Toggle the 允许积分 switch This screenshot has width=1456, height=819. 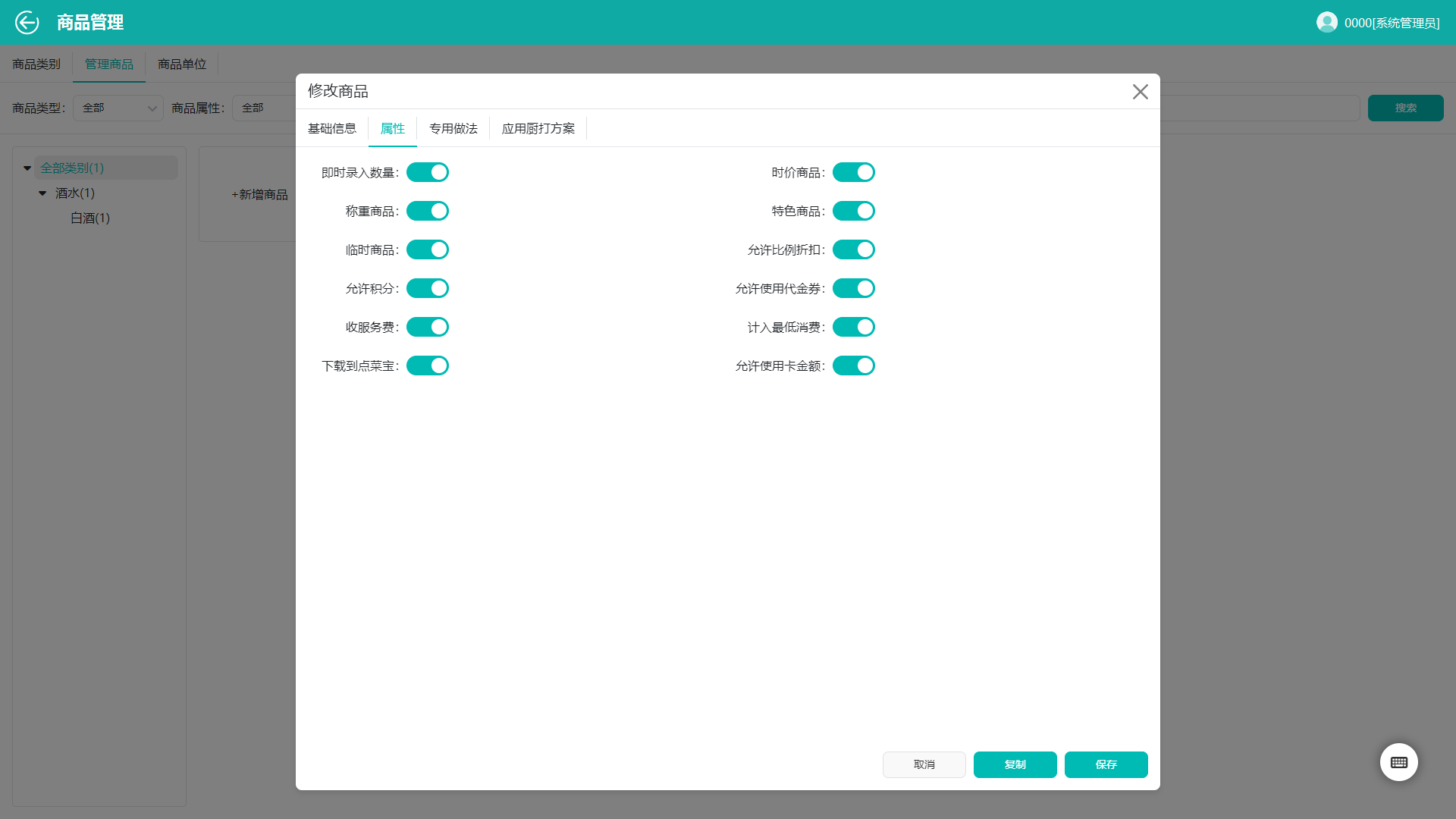point(428,288)
